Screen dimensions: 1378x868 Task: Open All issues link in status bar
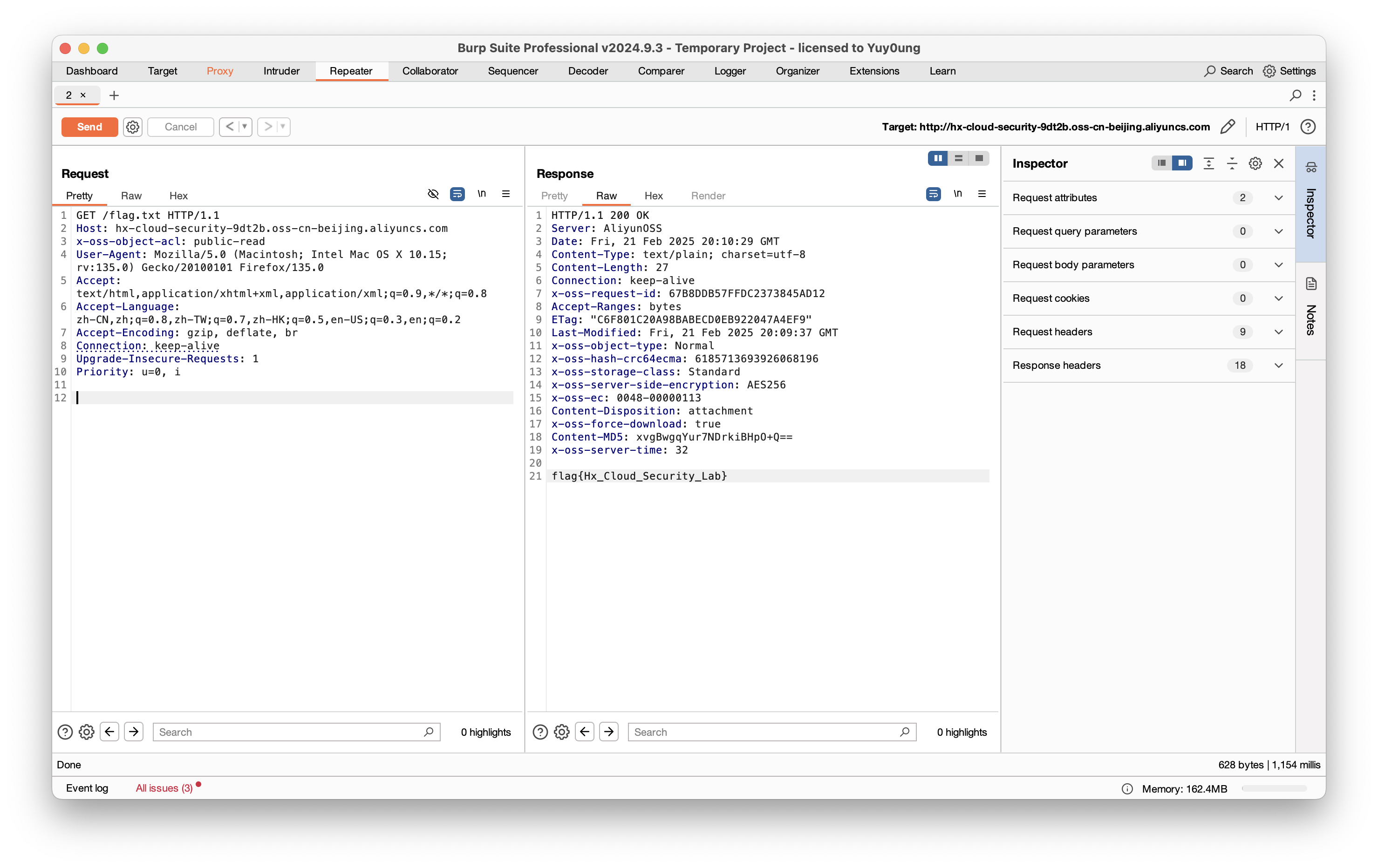[164, 788]
